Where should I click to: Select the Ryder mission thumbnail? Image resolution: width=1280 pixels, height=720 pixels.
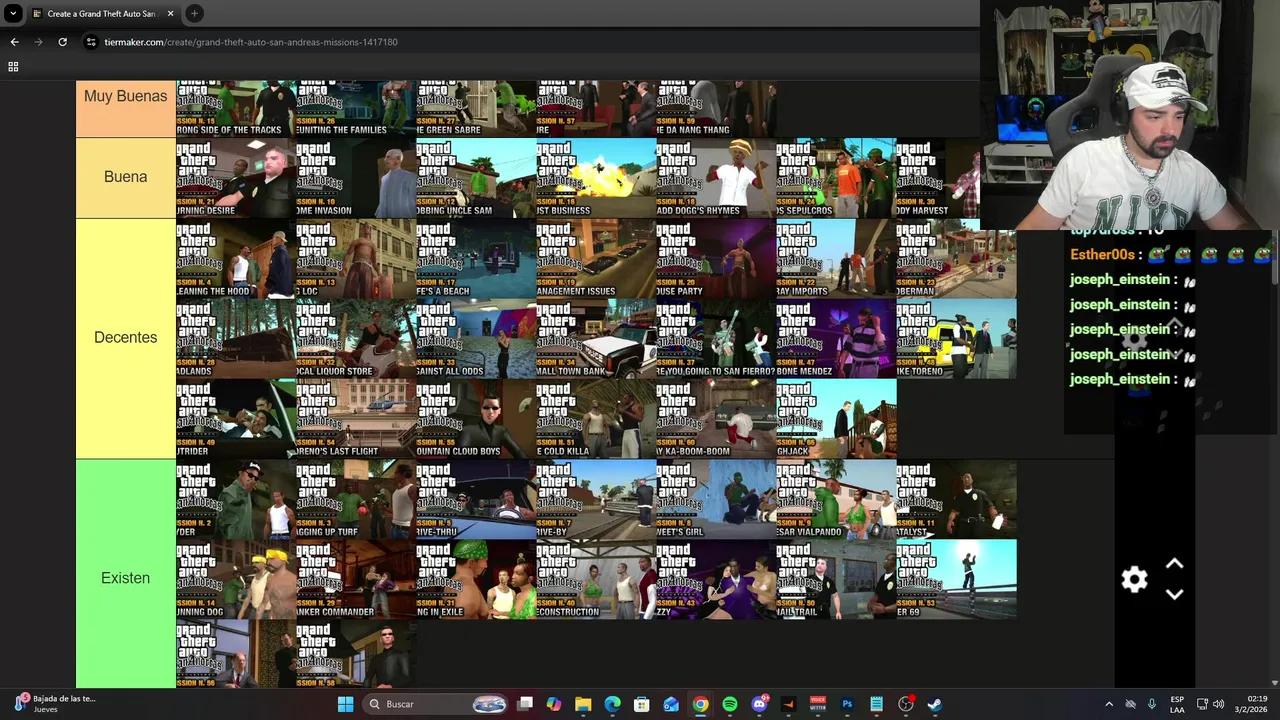click(x=236, y=499)
